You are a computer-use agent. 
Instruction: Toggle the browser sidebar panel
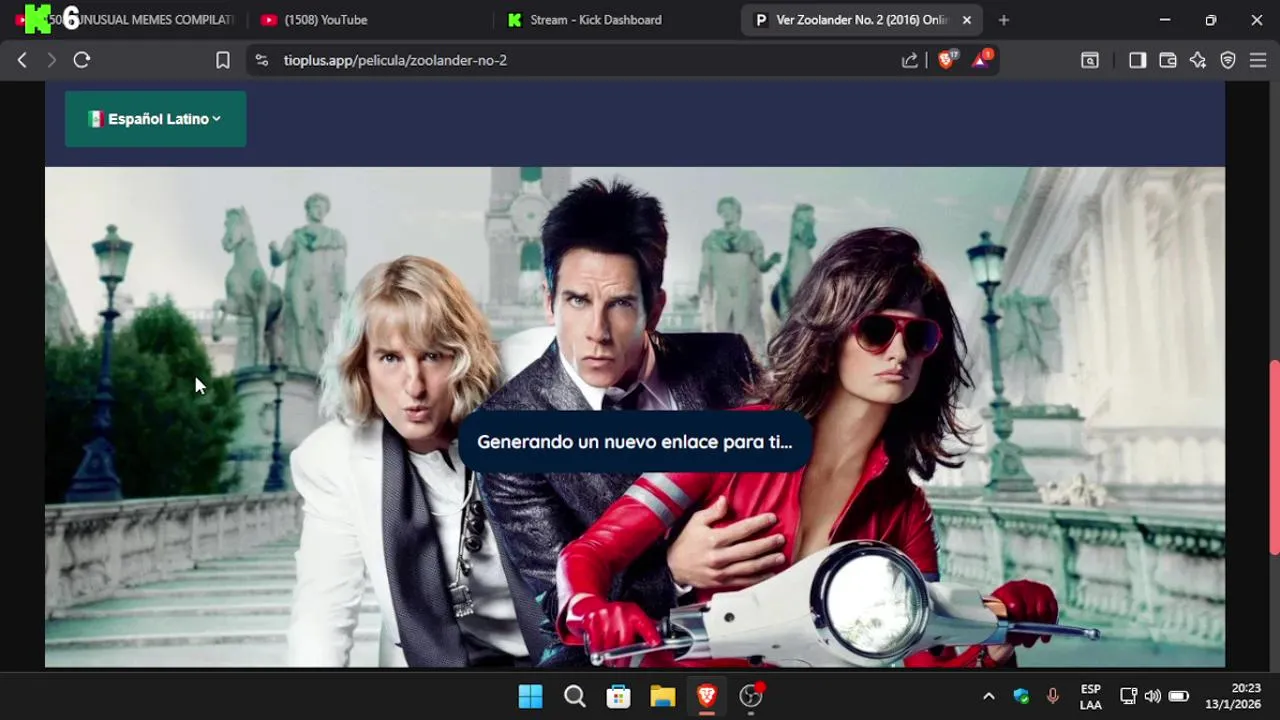point(1137,60)
